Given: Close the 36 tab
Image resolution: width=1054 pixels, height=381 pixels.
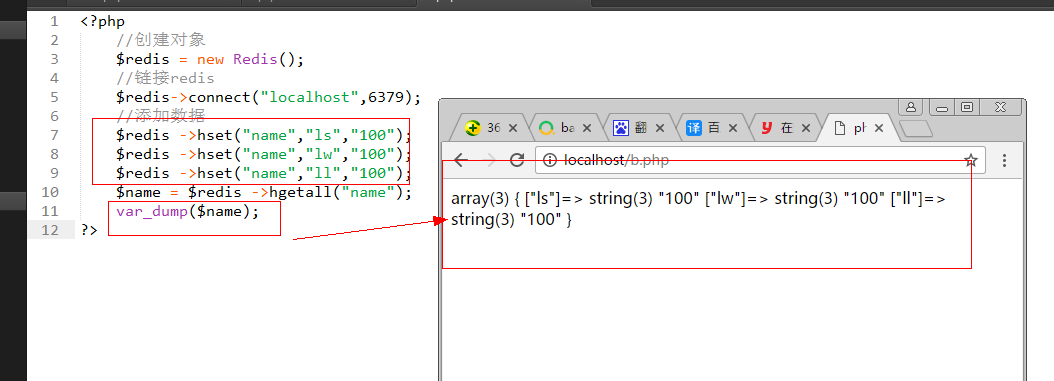Looking at the screenshot, I should pos(513,128).
